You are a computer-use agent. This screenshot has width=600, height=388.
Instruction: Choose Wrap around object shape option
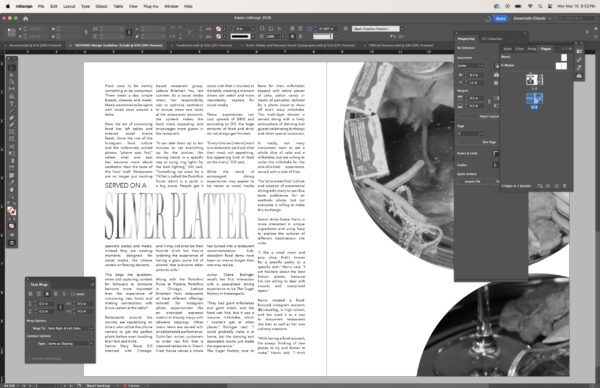(47, 294)
